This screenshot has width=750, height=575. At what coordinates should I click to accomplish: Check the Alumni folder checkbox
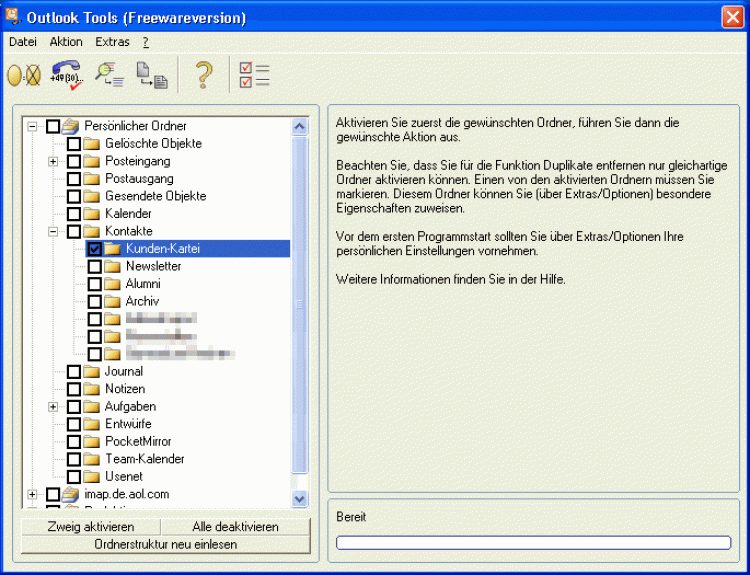point(95,284)
